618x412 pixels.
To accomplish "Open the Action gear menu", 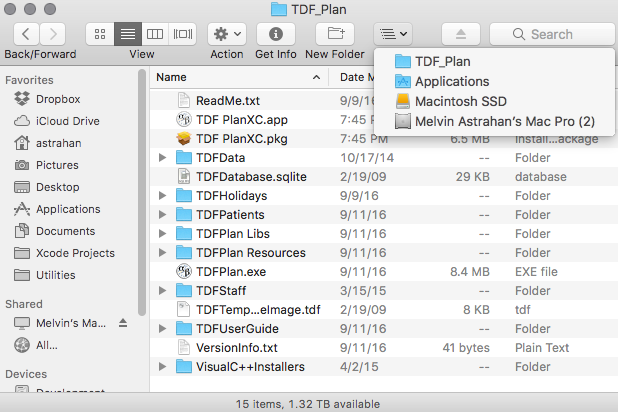I will click(226, 34).
